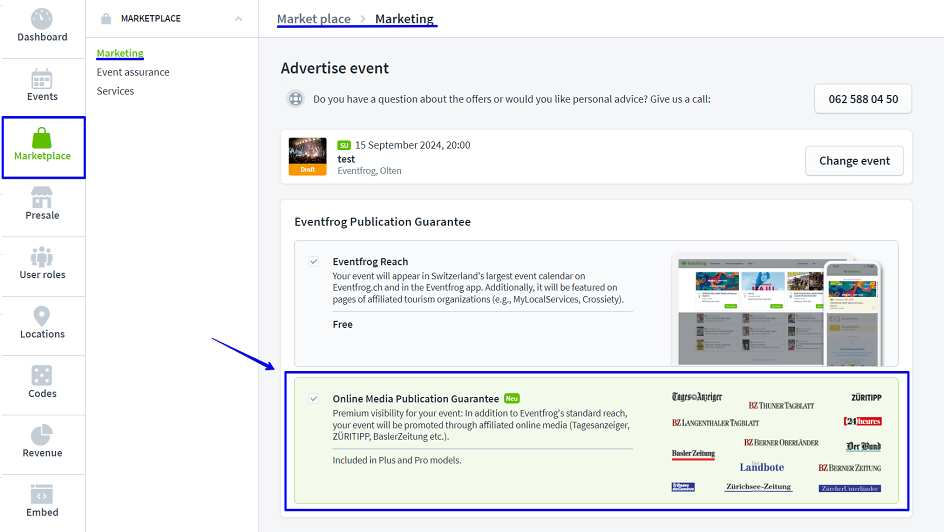Click the Eventfrog Reach preview image
The image size is (944, 532).
779,309
